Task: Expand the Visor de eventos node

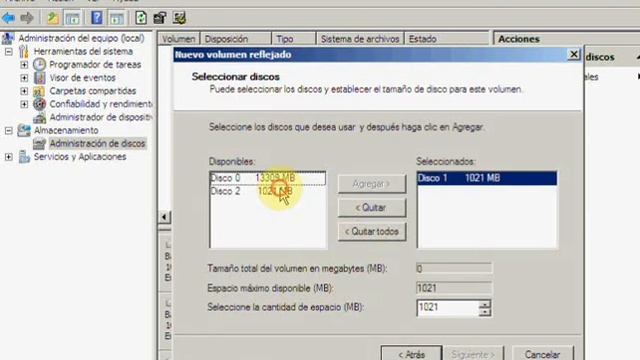Action: click(x=24, y=78)
